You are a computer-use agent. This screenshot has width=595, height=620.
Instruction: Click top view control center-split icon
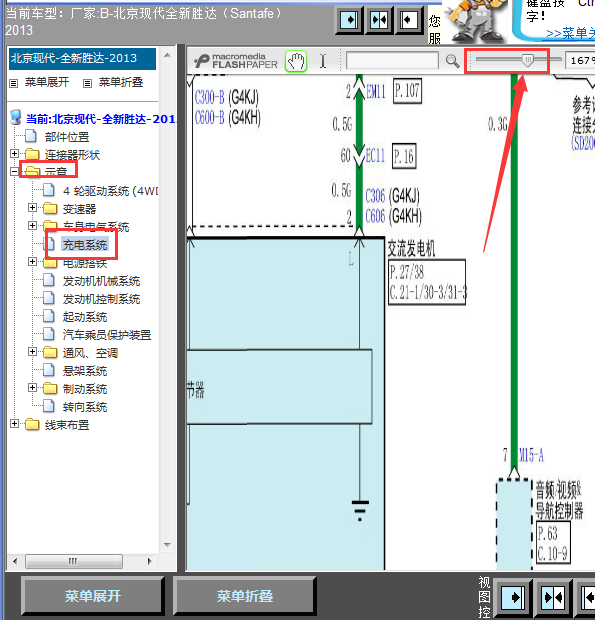[x=379, y=19]
